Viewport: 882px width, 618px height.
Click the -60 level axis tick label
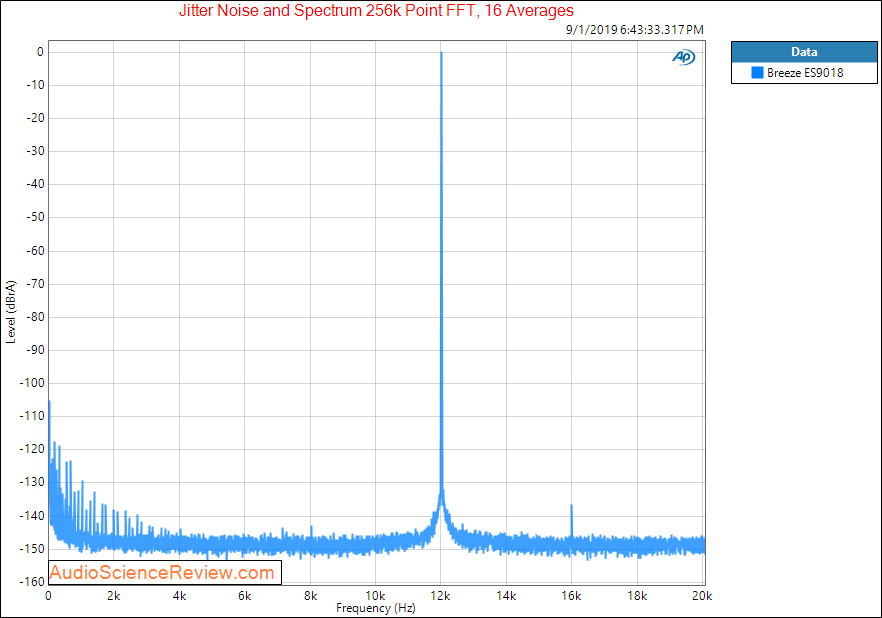click(x=35, y=251)
